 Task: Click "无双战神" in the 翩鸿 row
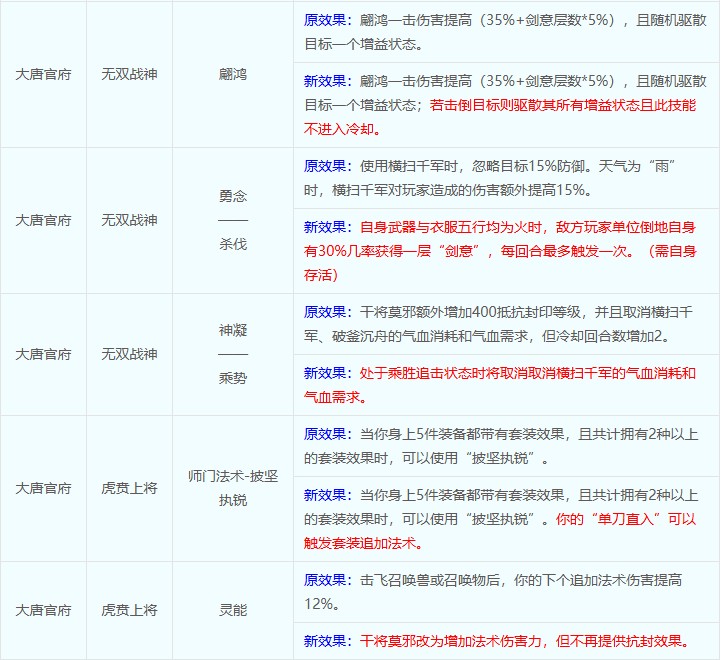point(129,75)
